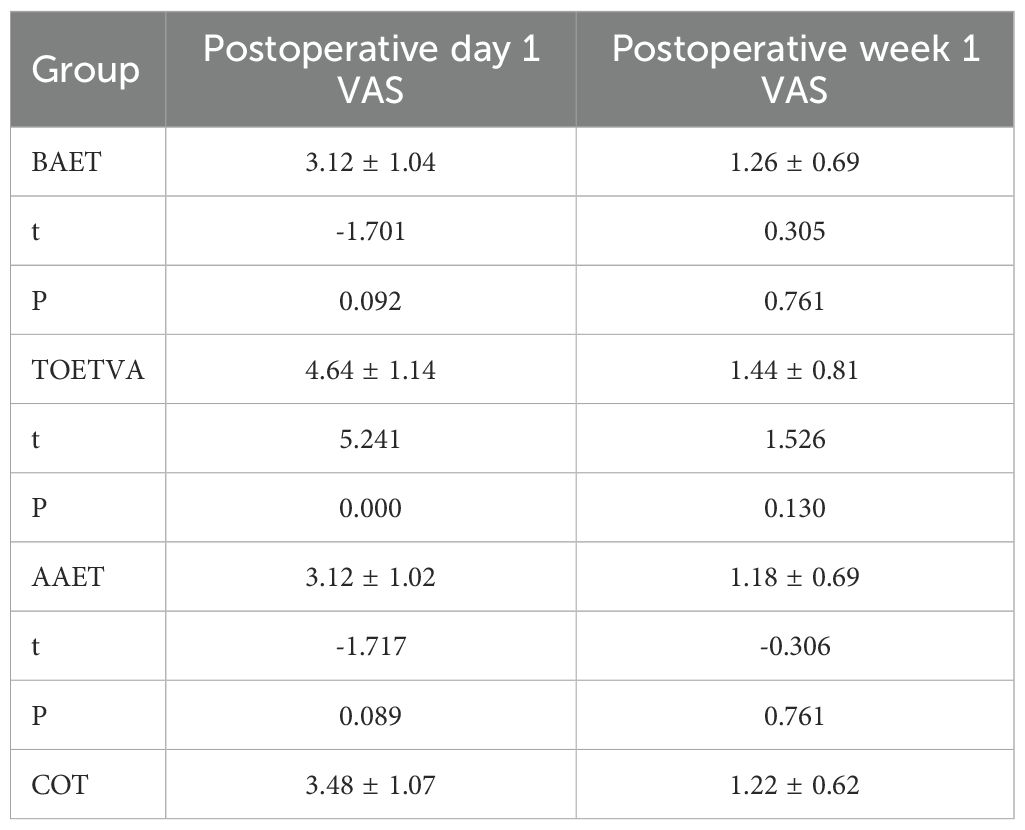Select the value 1.26 ± 0.69
This screenshot has width=1025, height=830.
(x=796, y=162)
